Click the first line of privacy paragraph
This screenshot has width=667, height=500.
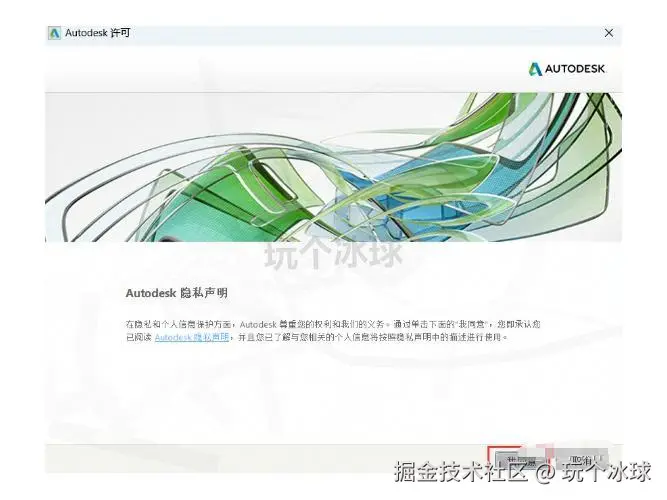pyautogui.click(x=333, y=324)
